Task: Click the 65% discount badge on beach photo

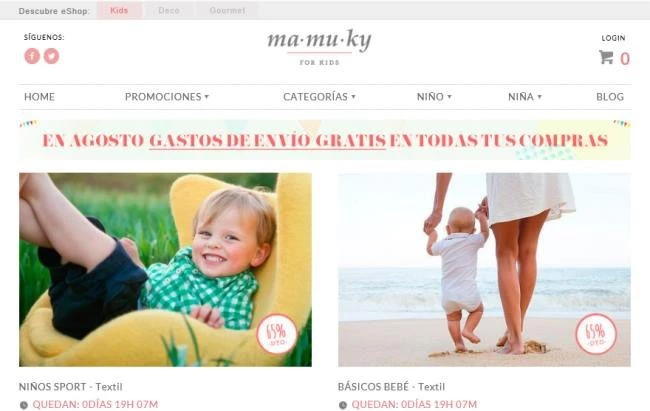Action: (x=596, y=334)
